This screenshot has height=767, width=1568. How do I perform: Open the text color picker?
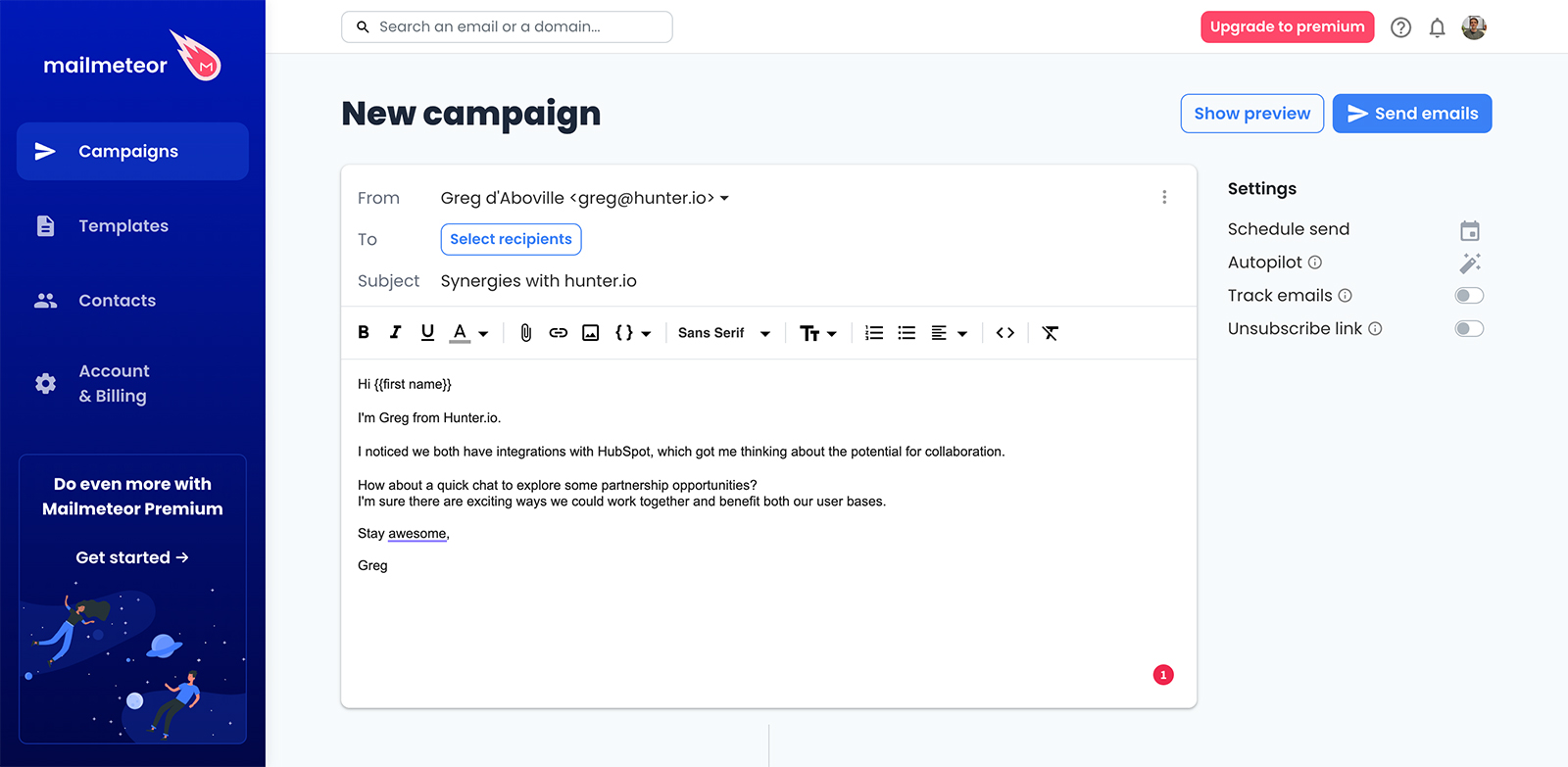pos(460,333)
